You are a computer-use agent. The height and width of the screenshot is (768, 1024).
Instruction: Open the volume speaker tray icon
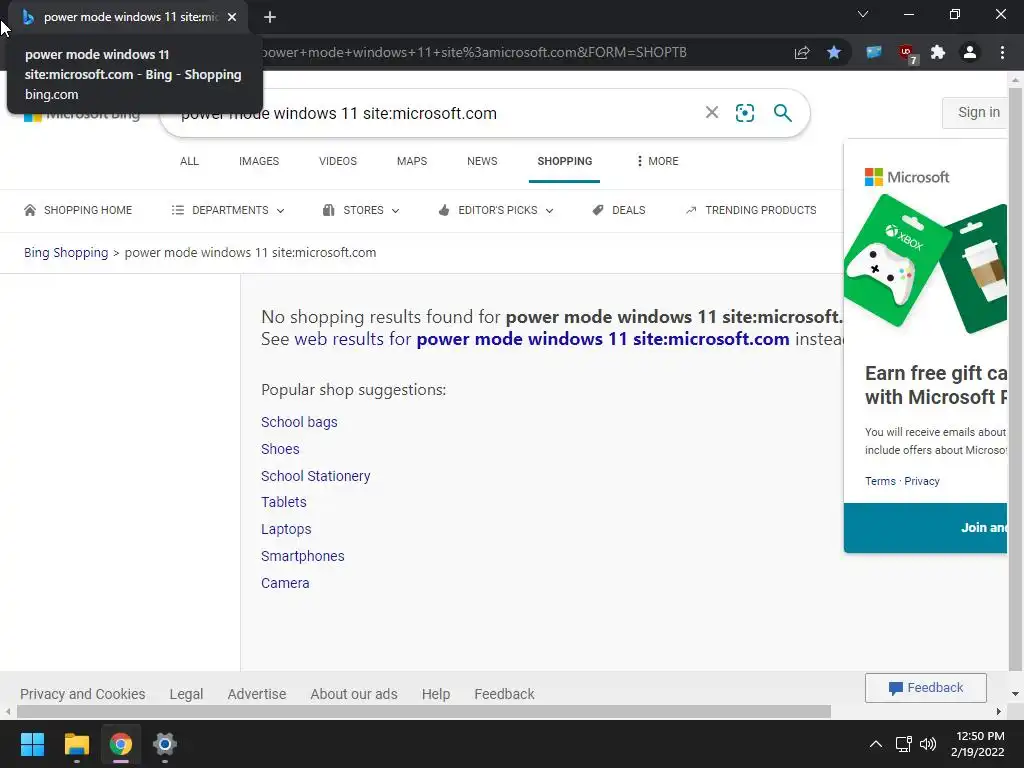[927, 744]
